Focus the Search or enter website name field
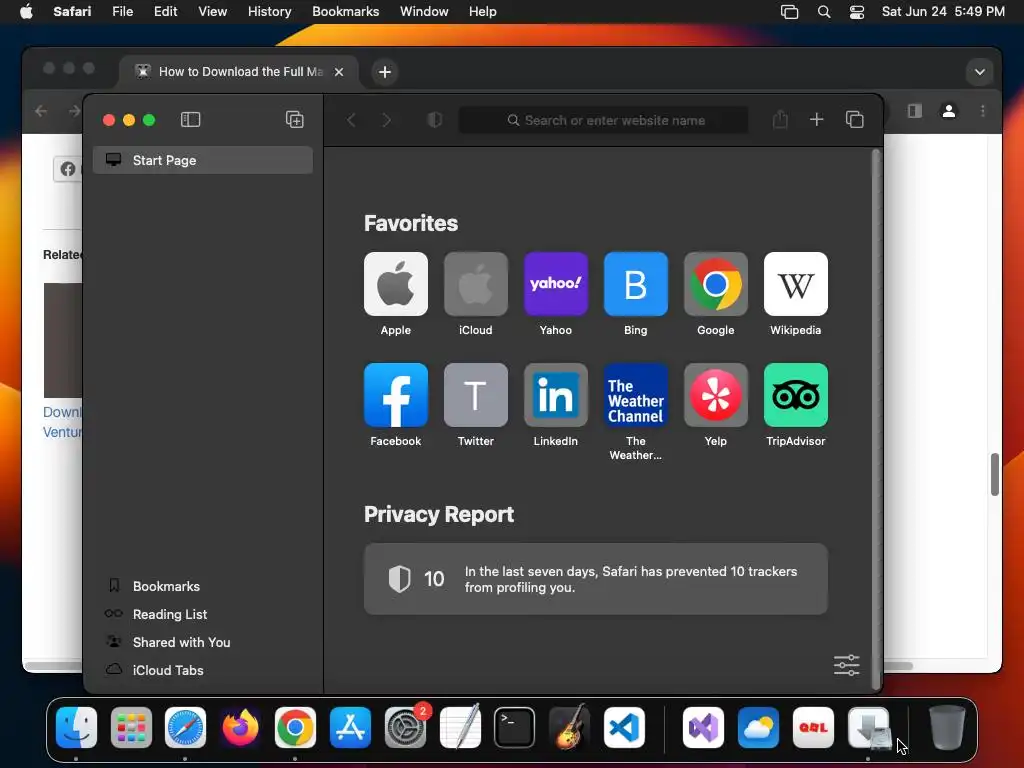1024x768 pixels. coord(604,120)
